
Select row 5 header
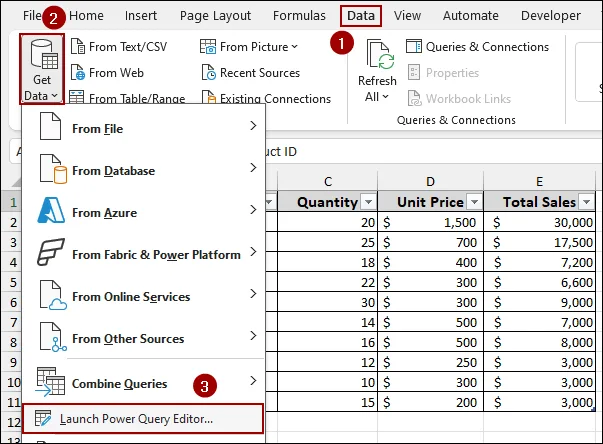coord(12,283)
